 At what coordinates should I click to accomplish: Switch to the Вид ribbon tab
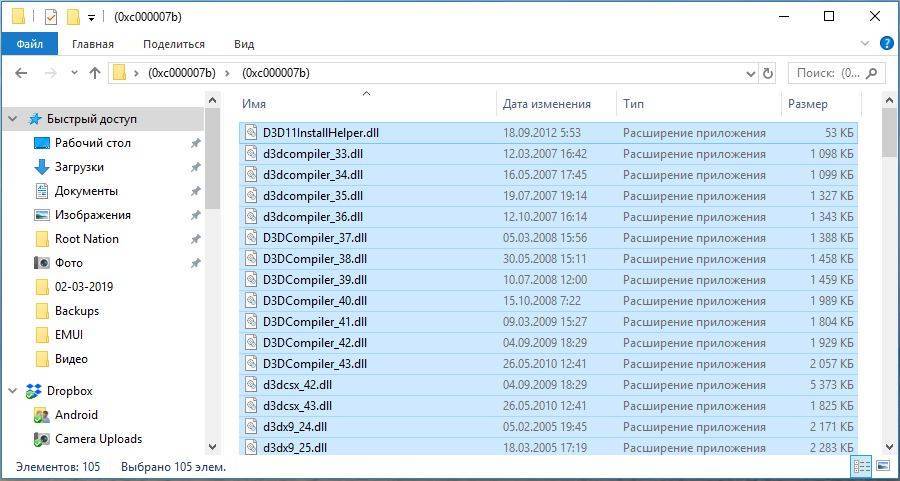pos(244,44)
